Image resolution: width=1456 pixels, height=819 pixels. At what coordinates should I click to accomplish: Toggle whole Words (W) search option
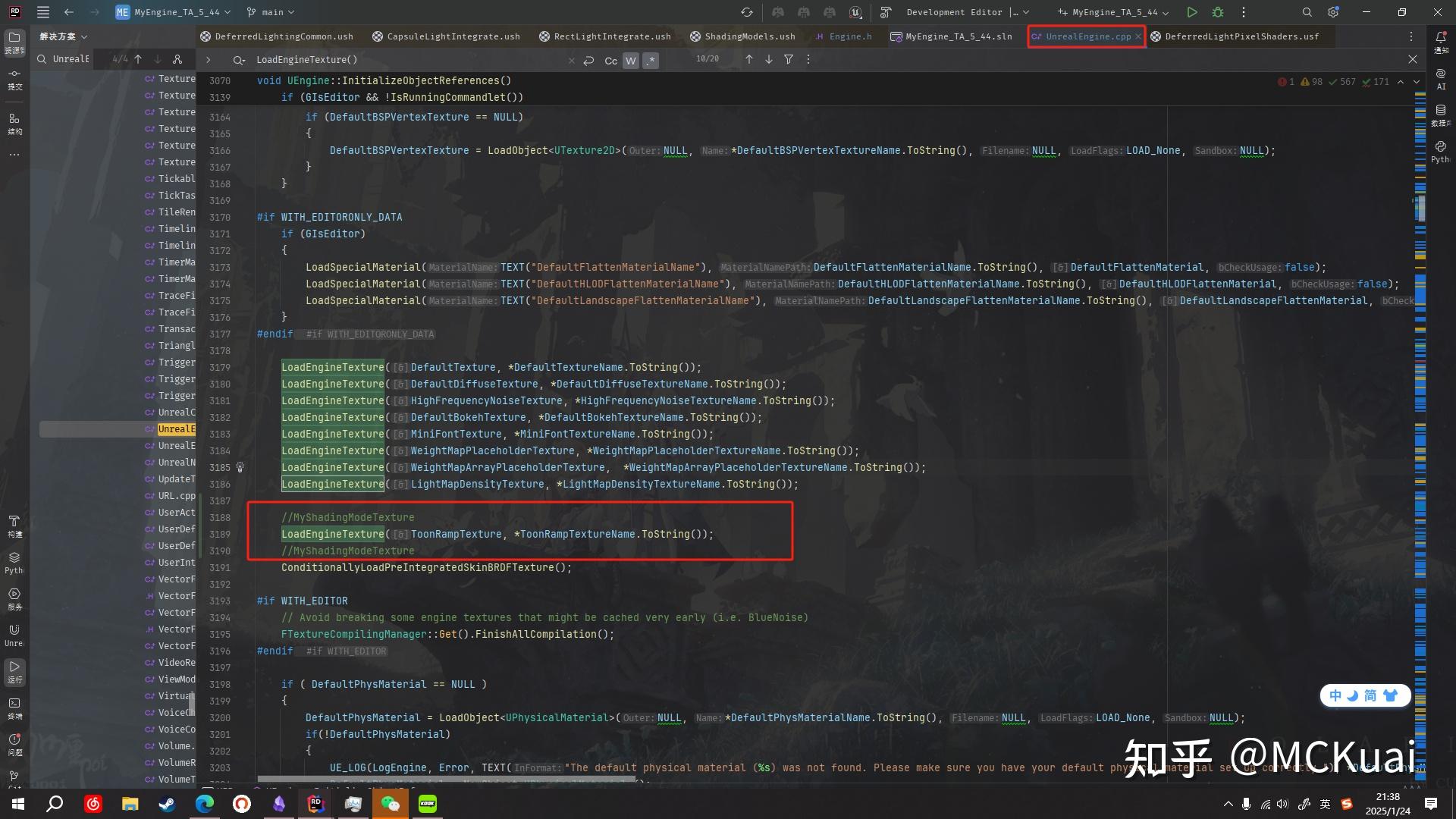pos(630,61)
